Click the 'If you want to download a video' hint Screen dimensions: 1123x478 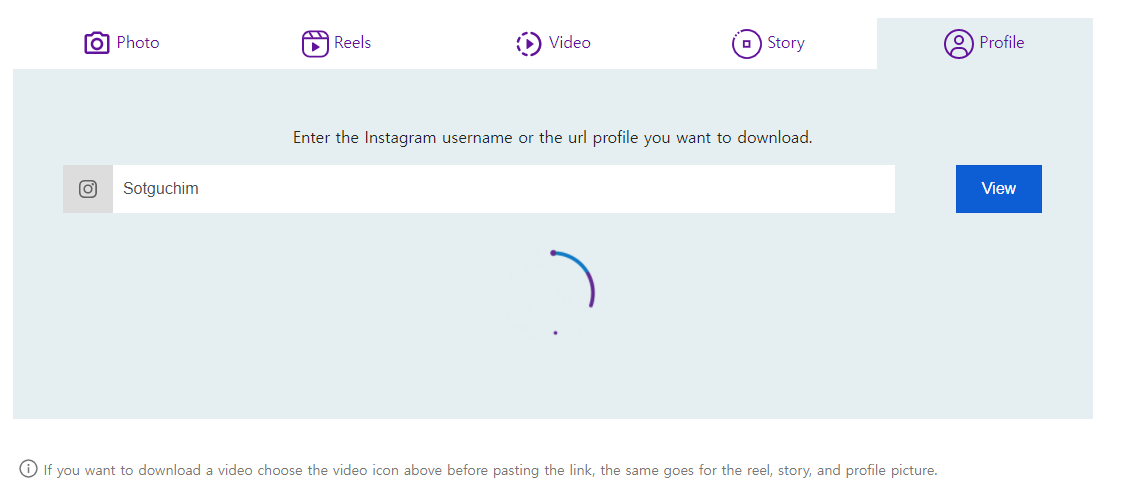(x=490, y=470)
